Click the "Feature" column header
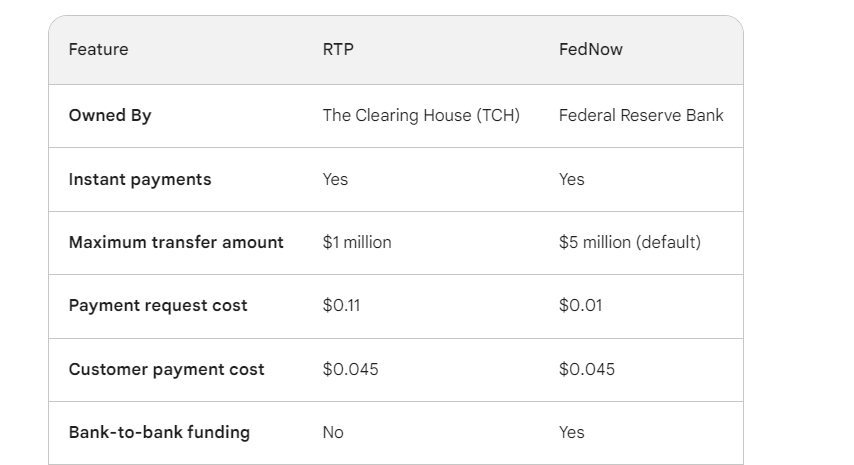854x465 pixels. point(98,49)
